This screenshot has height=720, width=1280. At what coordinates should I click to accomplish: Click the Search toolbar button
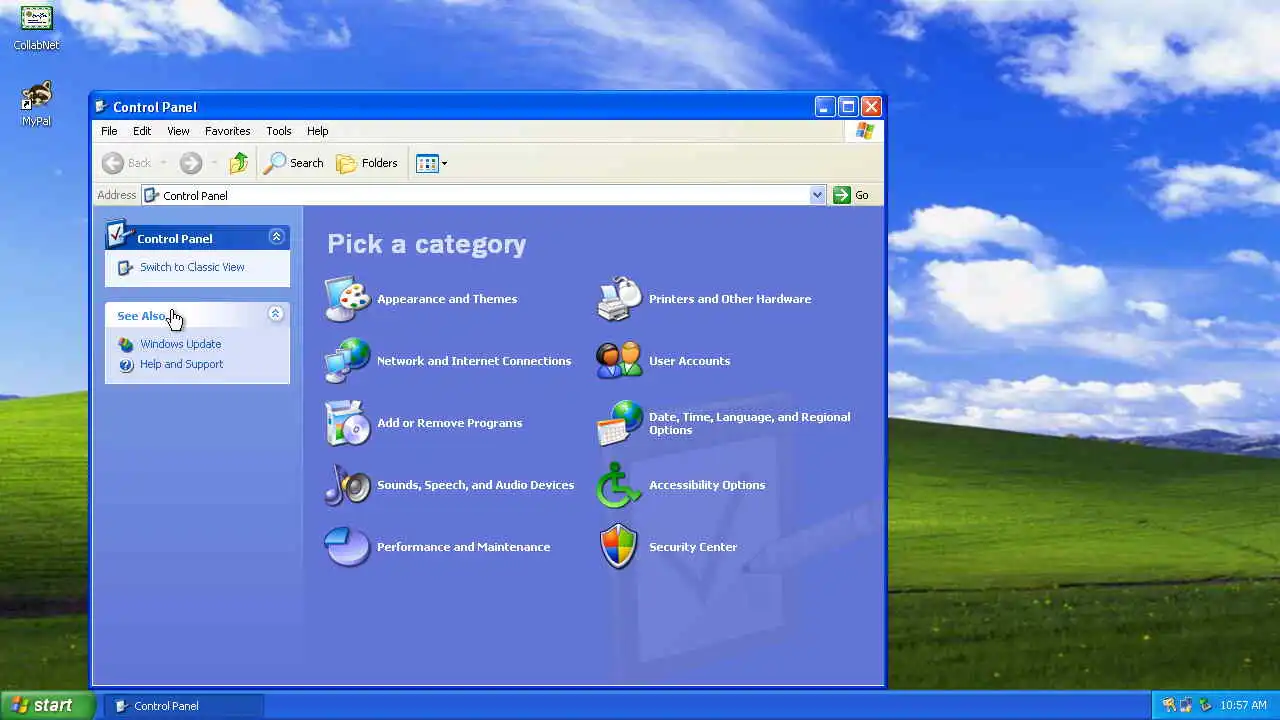point(293,163)
